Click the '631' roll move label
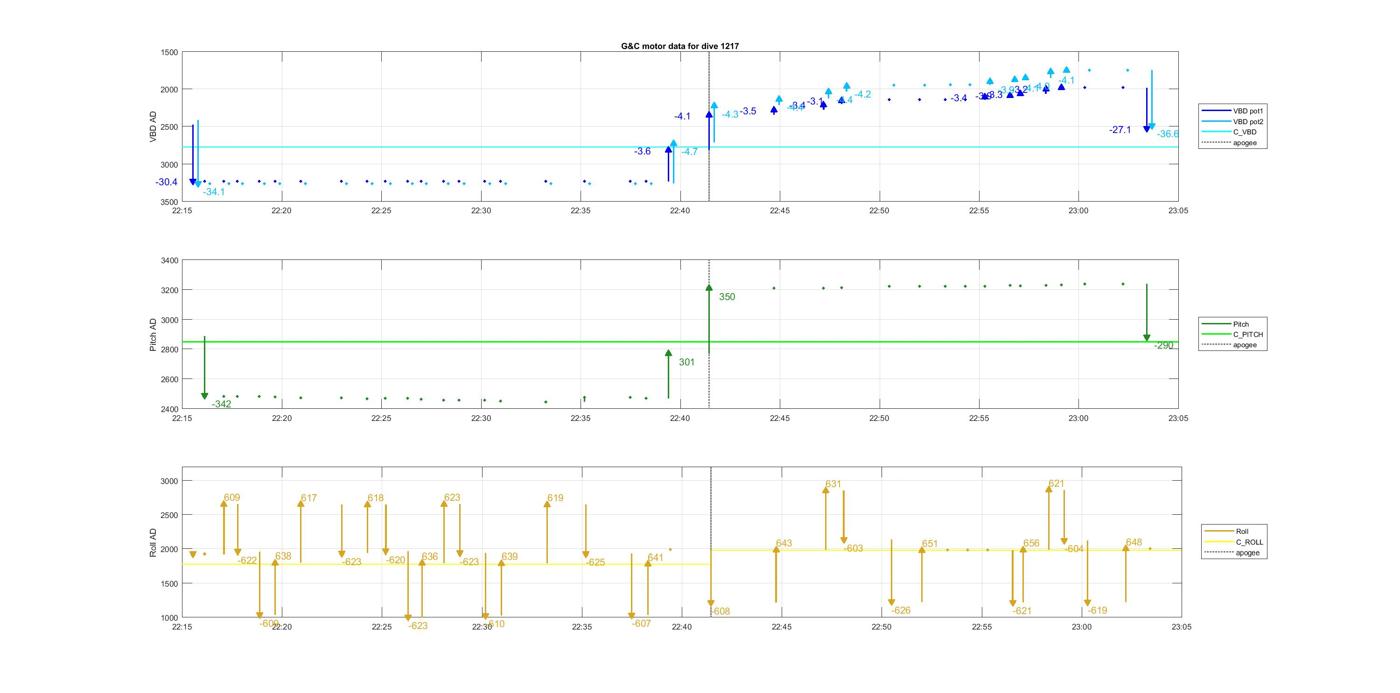Image resolution: width=1400 pixels, height=693 pixels. pos(833,484)
